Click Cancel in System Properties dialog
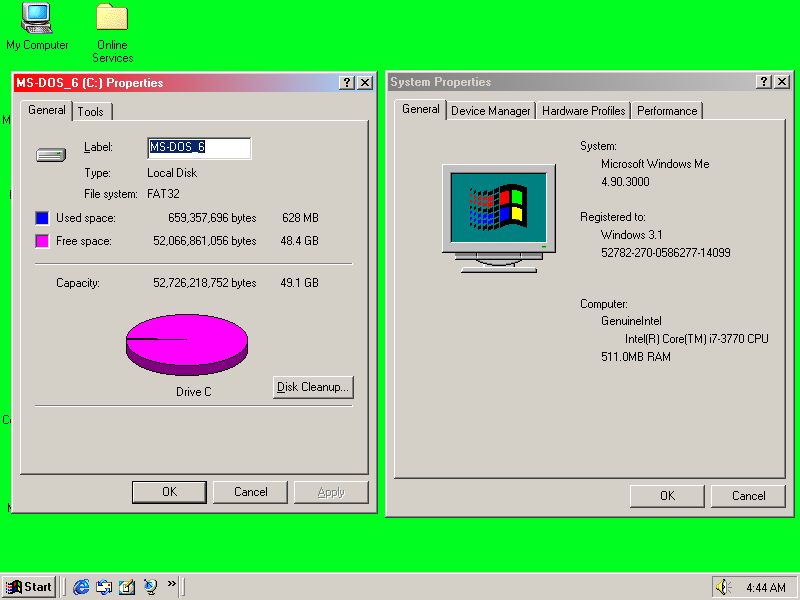Image resolution: width=800 pixels, height=600 pixels. [x=748, y=496]
